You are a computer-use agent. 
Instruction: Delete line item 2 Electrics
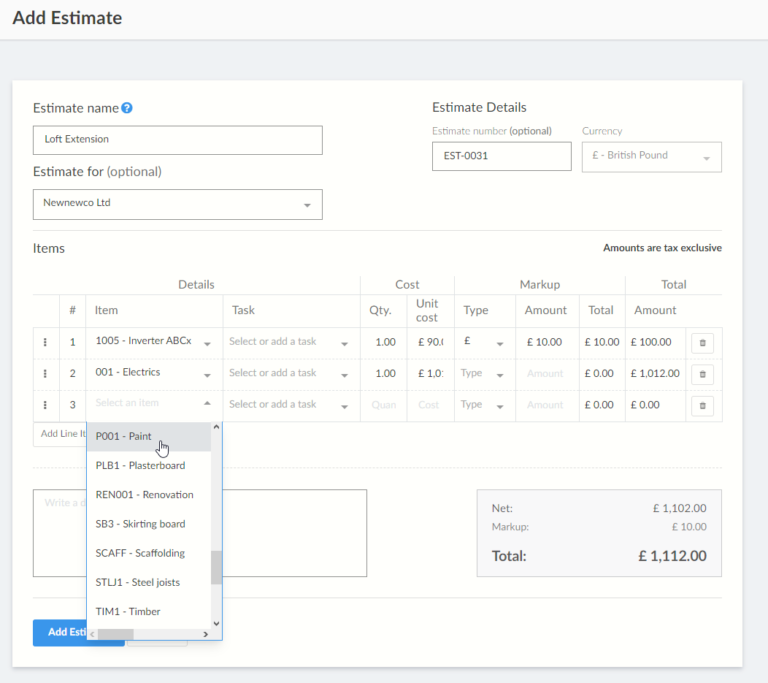point(702,374)
